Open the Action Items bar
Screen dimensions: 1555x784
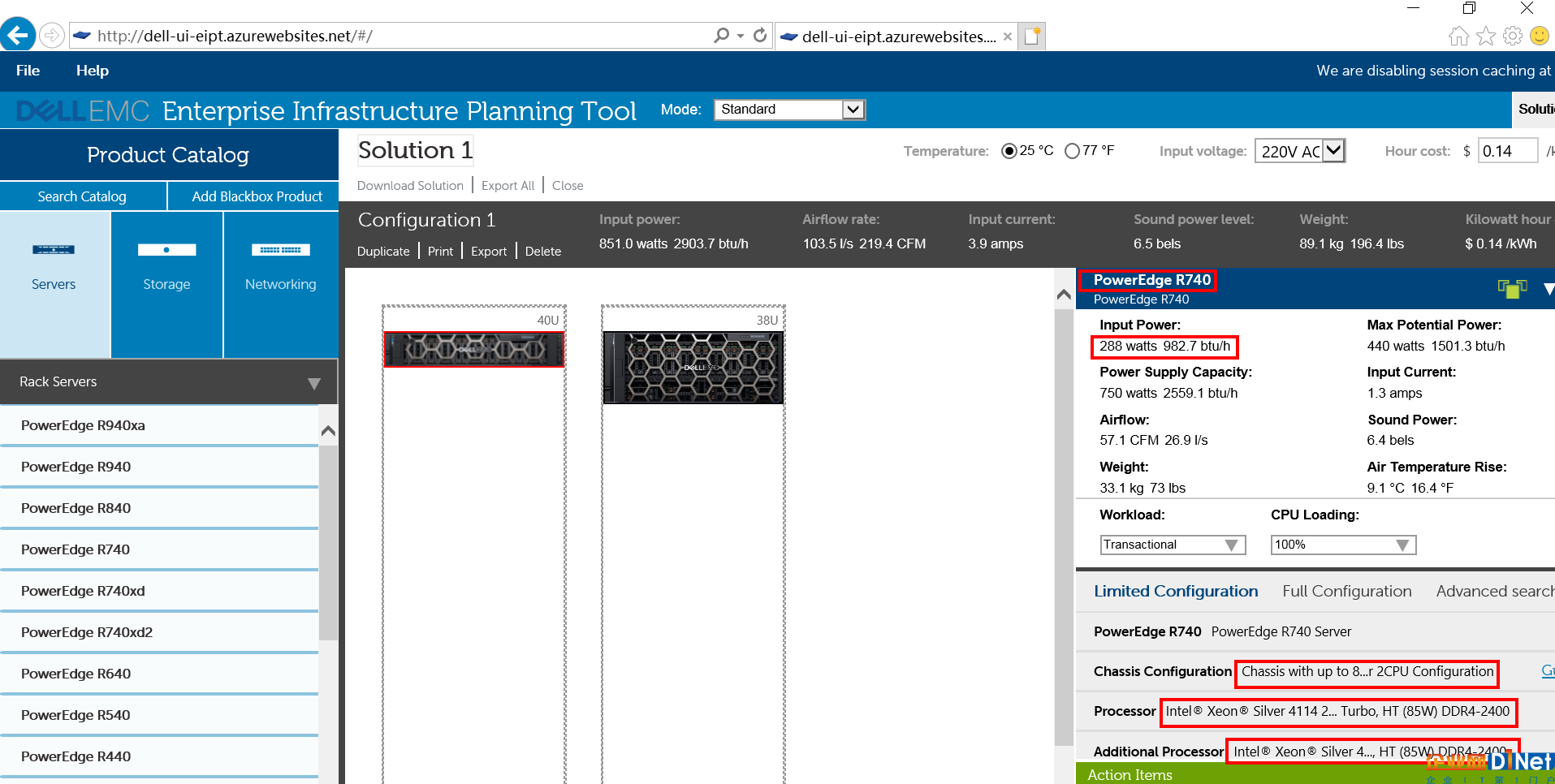pos(1315,774)
